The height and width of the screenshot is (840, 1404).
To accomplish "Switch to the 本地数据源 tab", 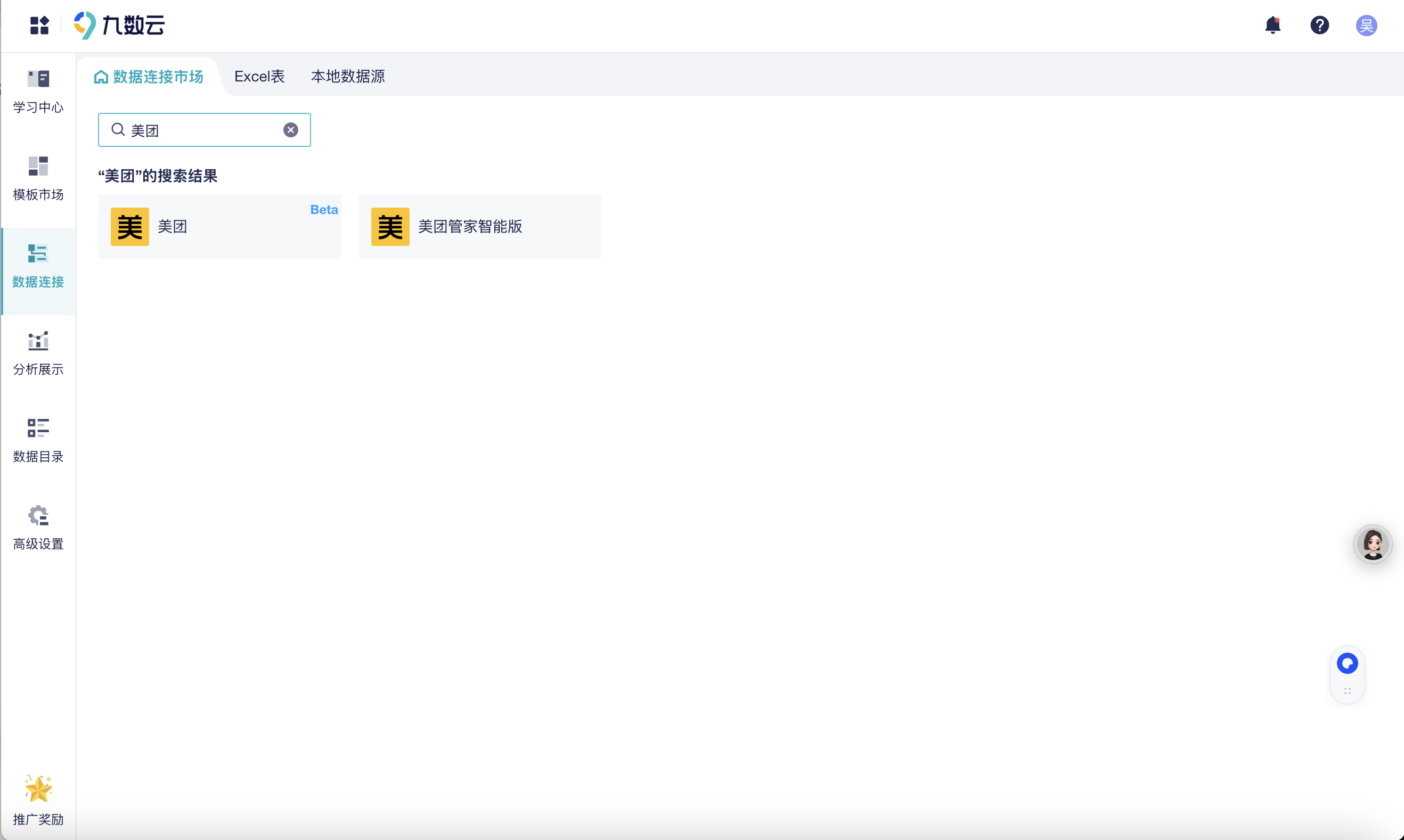I will click(348, 76).
